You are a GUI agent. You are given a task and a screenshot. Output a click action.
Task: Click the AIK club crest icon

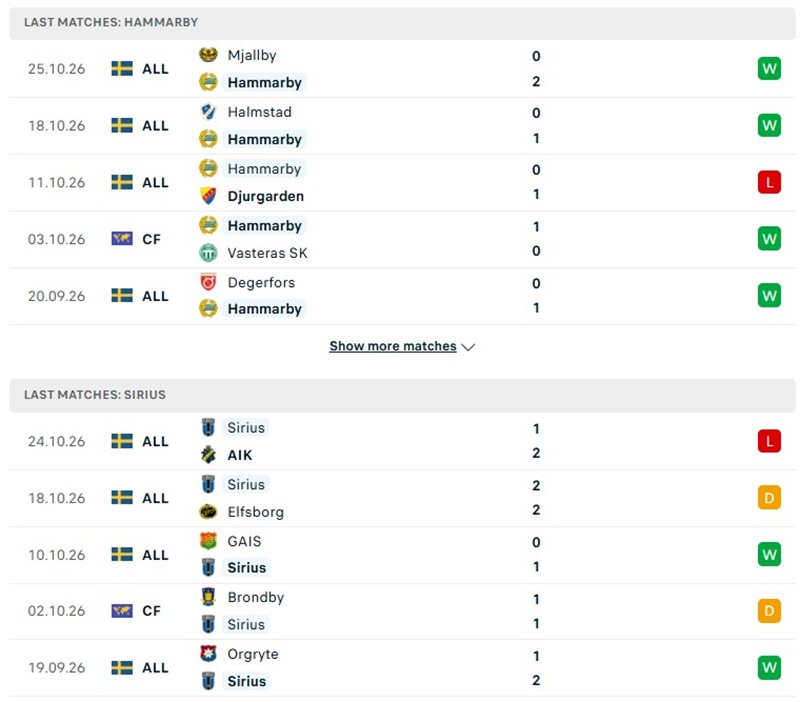[208, 455]
